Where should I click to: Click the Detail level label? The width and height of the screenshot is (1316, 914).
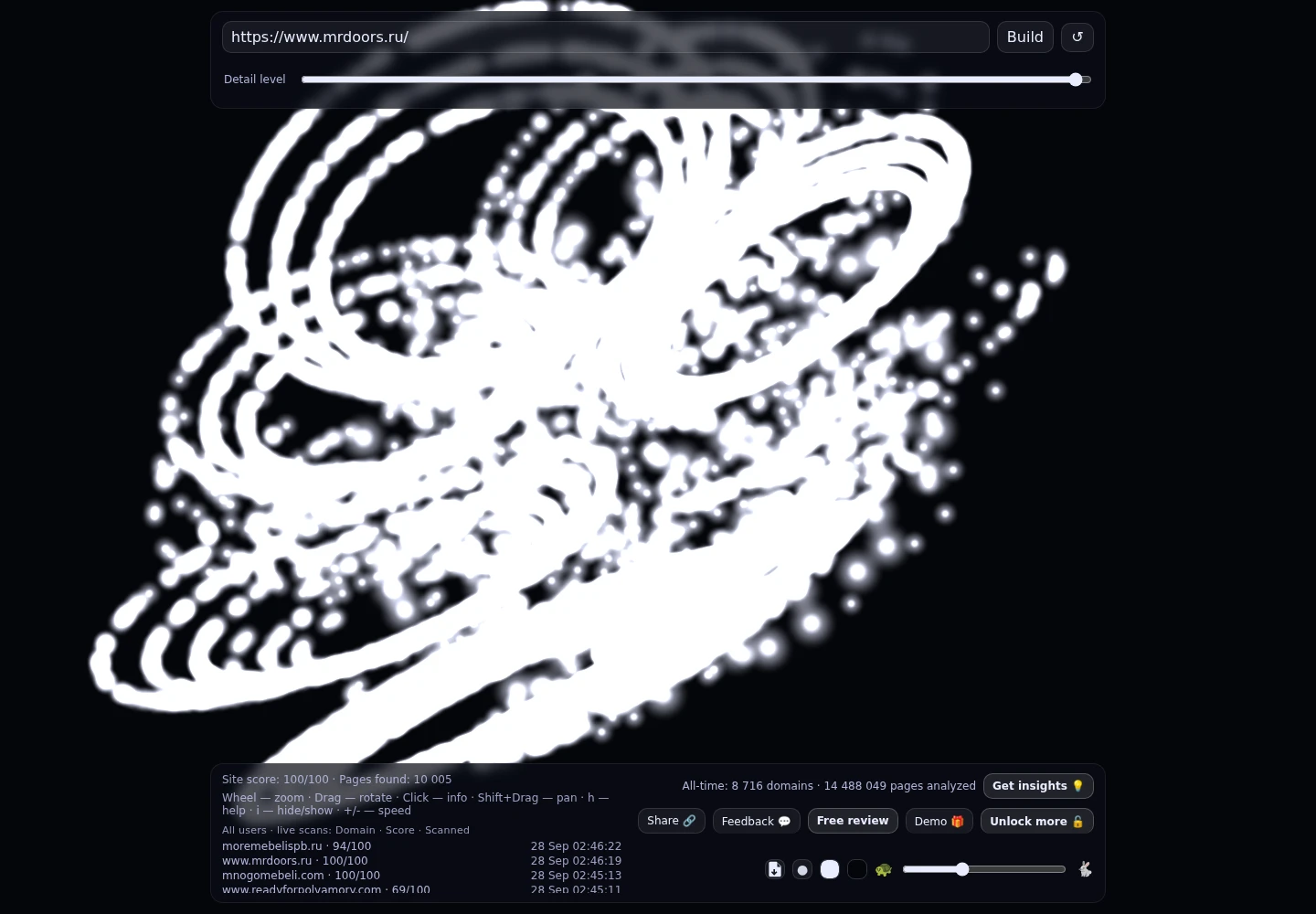[x=255, y=80]
